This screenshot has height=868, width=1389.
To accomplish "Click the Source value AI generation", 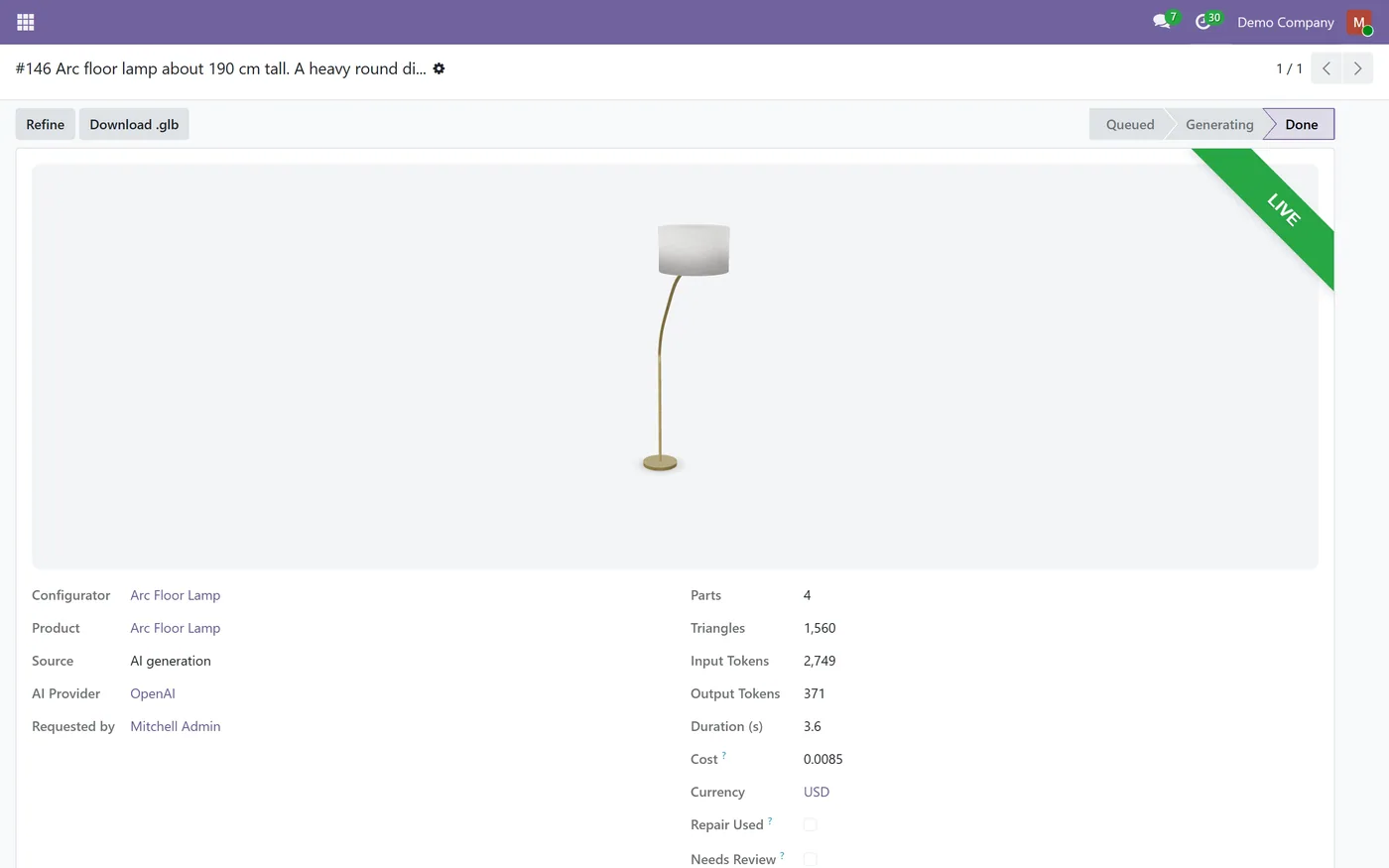I will pos(171,661).
